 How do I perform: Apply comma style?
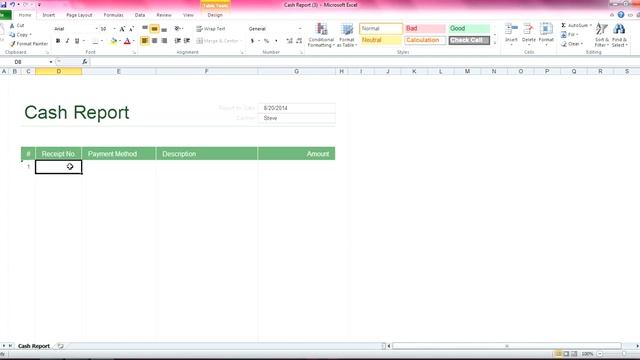276,41
